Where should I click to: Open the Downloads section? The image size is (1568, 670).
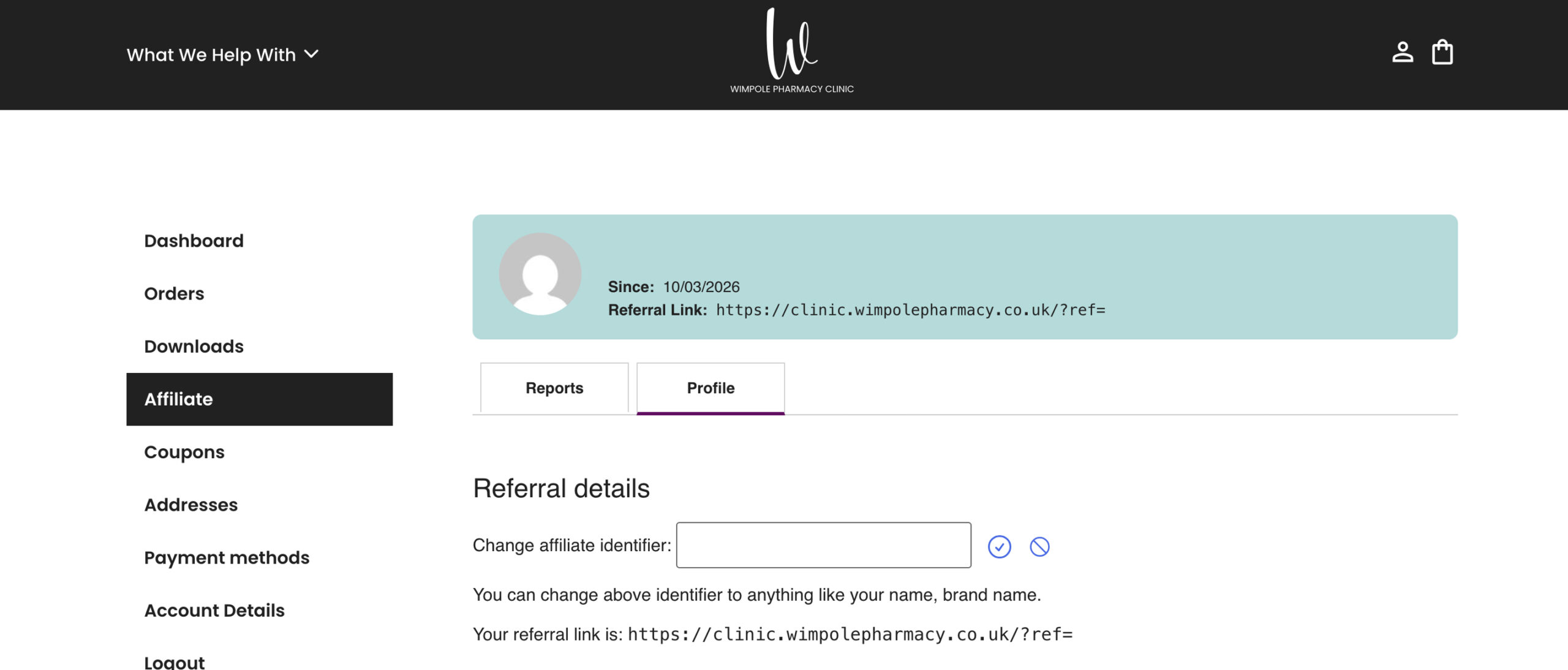point(194,346)
